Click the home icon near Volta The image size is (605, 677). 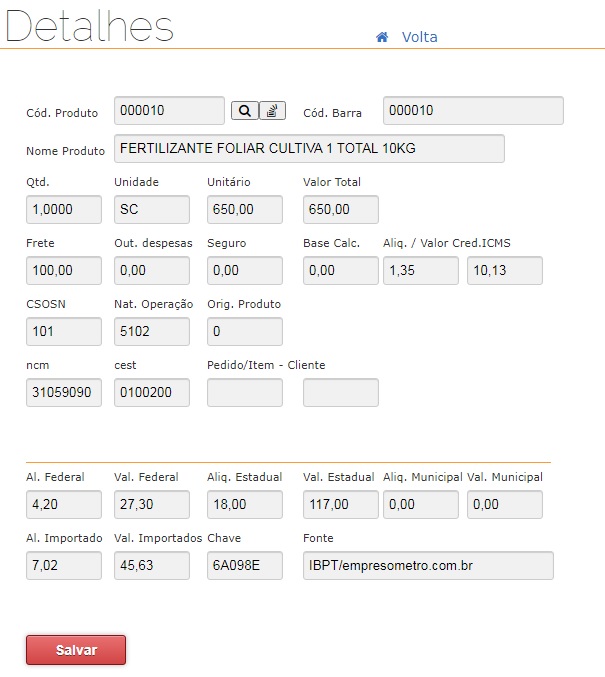(x=381, y=37)
